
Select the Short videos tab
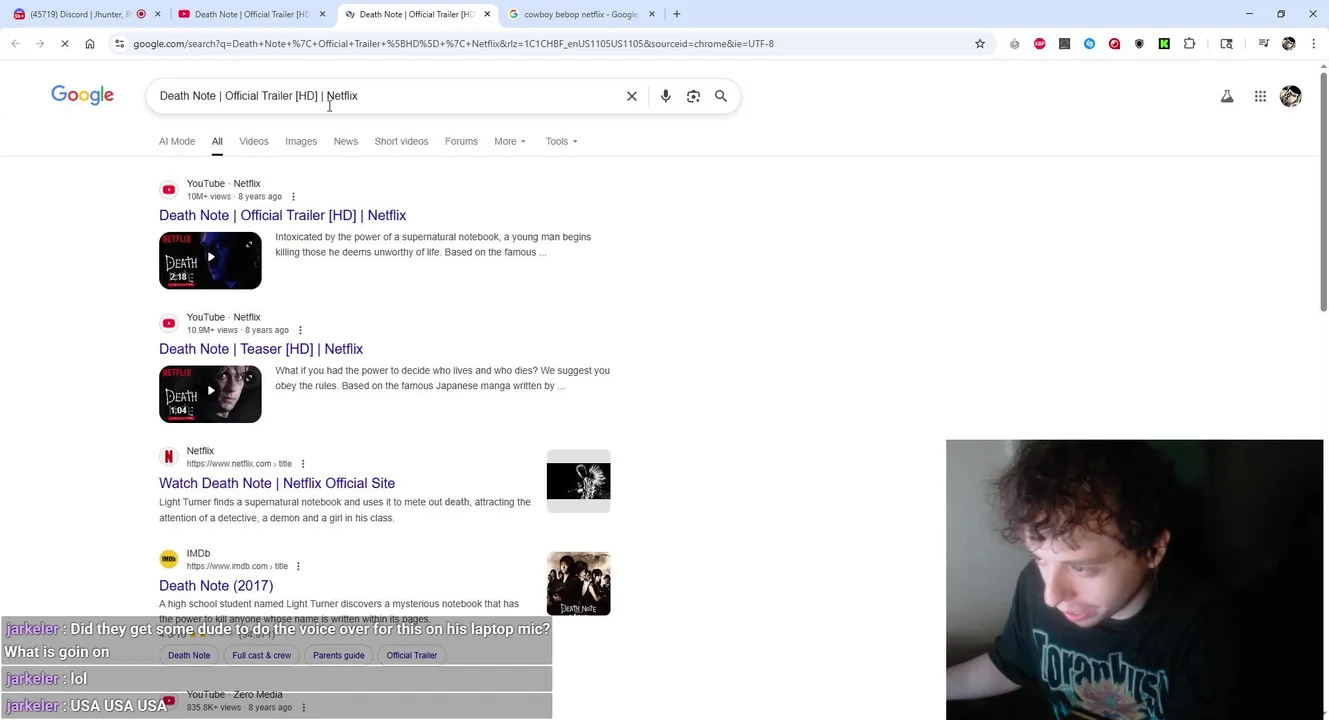coord(401,141)
